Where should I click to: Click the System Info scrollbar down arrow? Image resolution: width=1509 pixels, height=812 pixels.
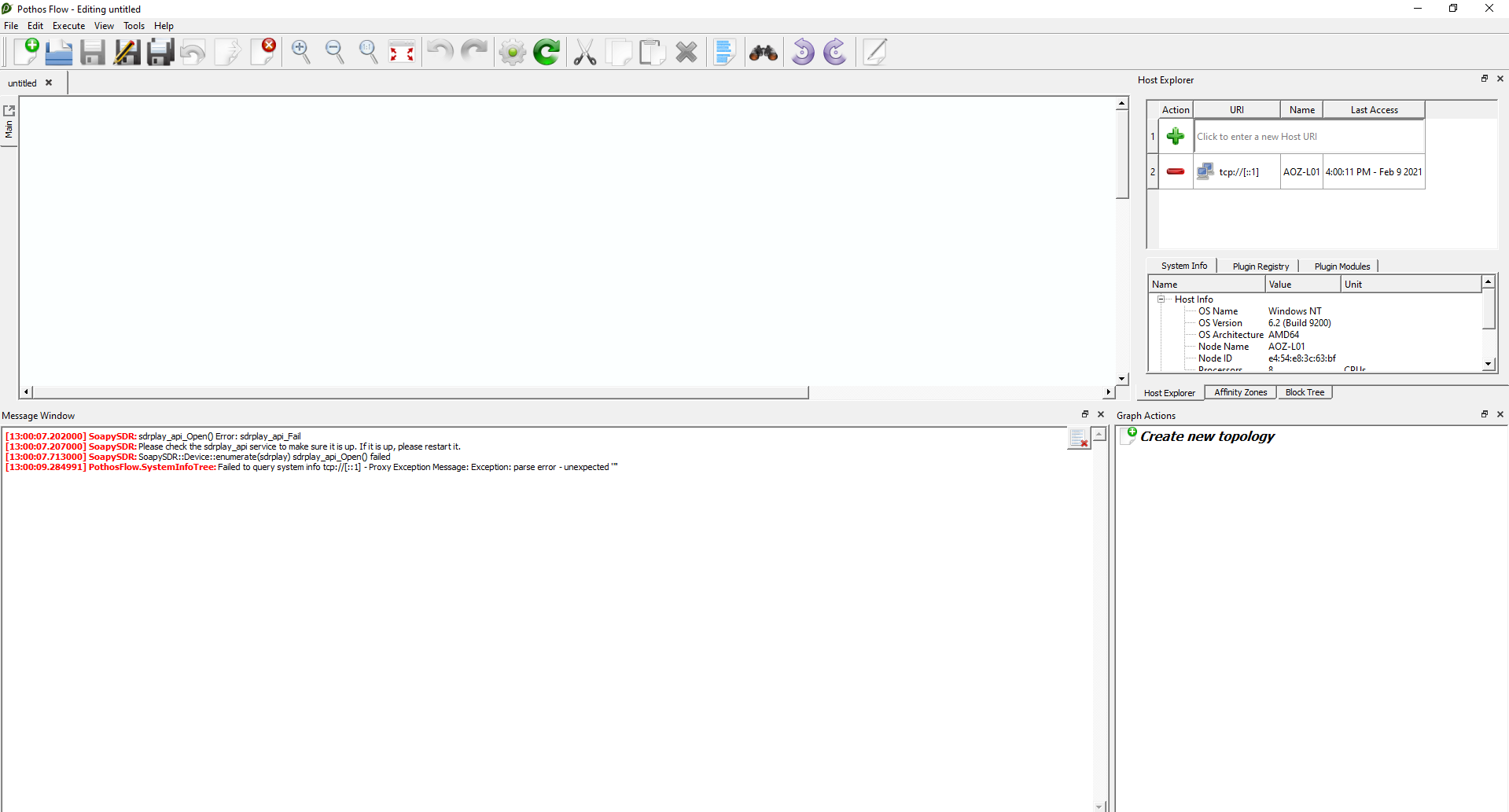point(1488,364)
